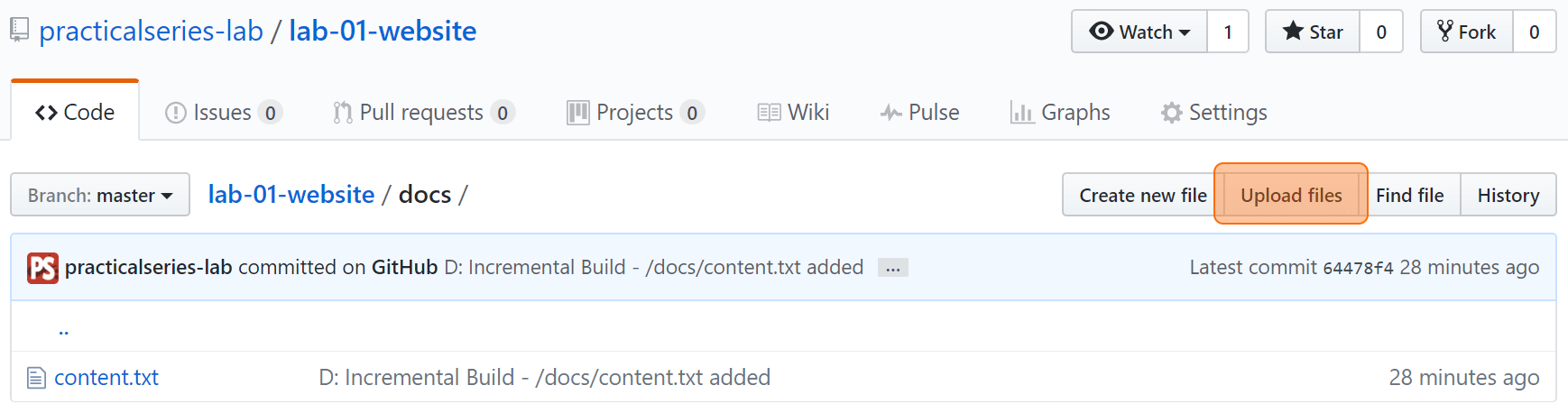Switch to Issues tab
This screenshot has height=413, width=1568.
tap(223, 113)
